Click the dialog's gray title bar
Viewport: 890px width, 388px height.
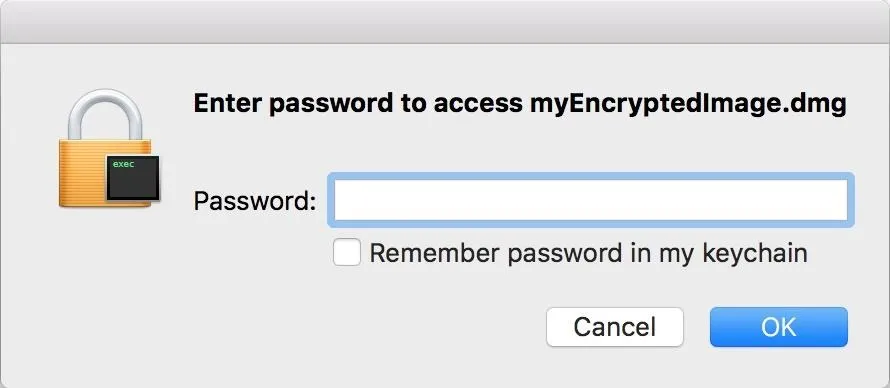click(x=445, y=22)
